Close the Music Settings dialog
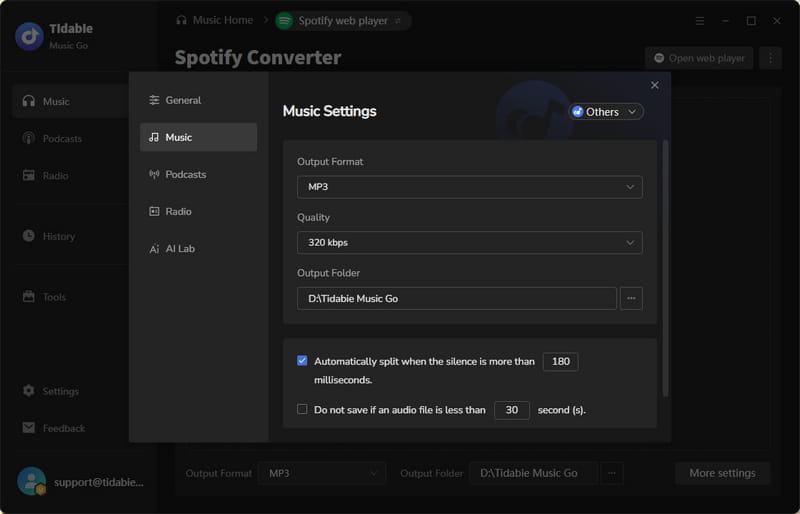Viewport: 800px width, 514px height. pos(655,85)
